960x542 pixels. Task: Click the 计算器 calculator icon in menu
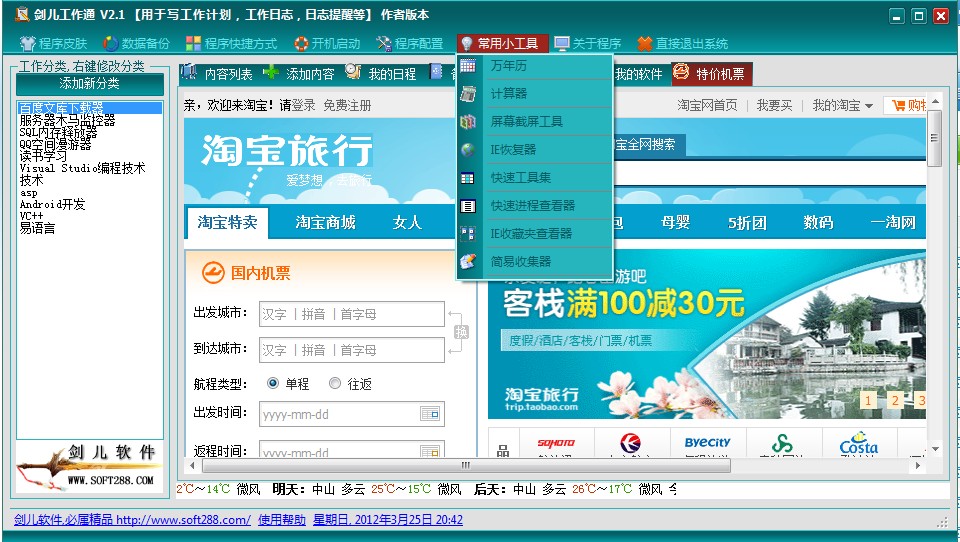468,94
